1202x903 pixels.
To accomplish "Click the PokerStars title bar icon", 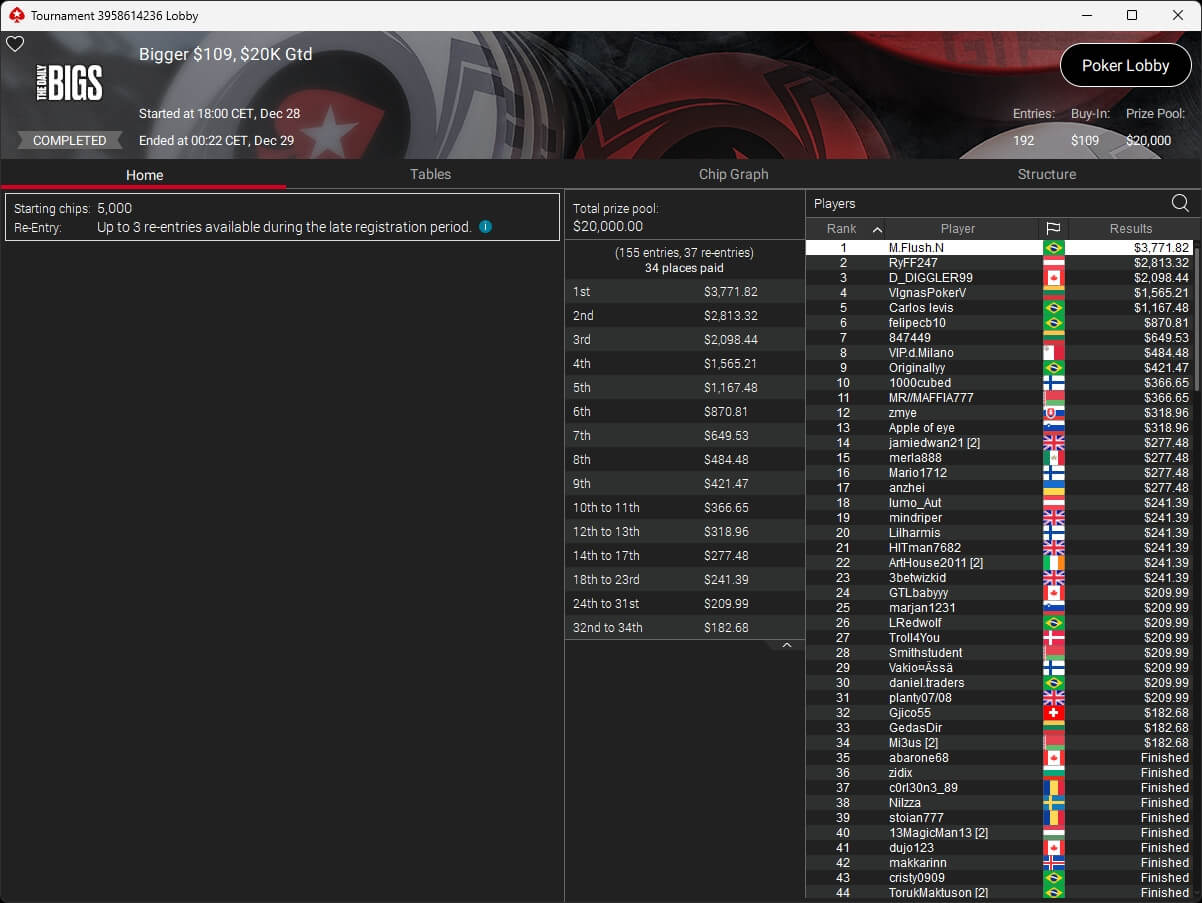I will pos(16,15).
